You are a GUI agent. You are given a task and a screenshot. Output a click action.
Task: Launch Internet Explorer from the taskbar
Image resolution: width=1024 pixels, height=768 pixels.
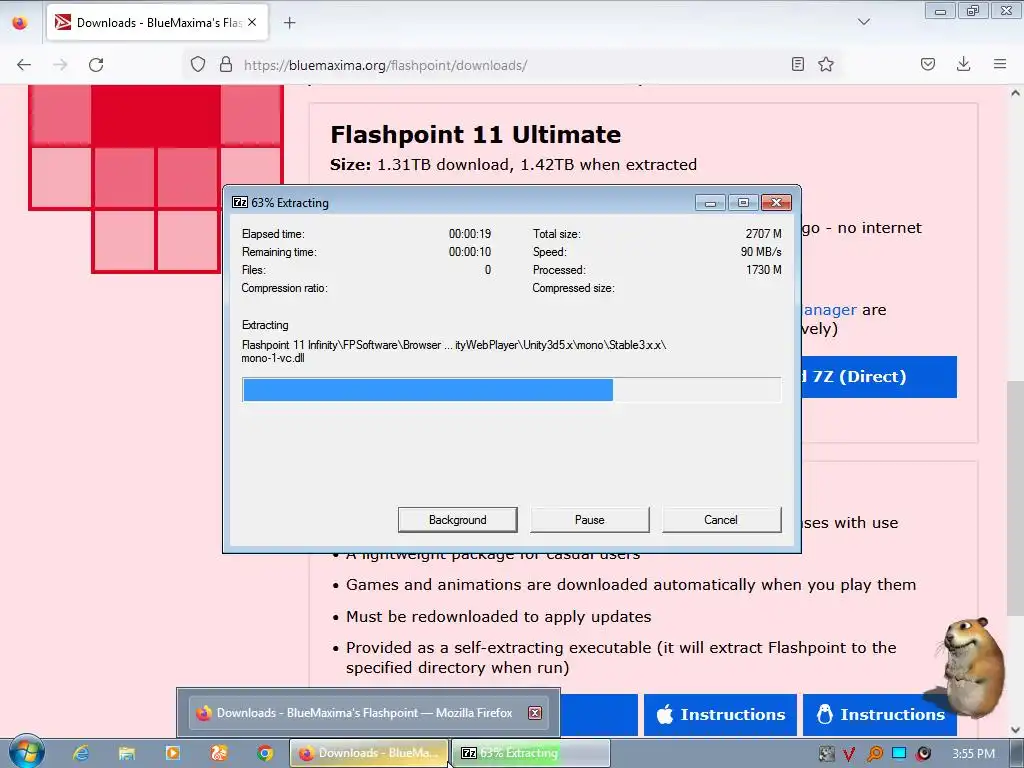tap(81, 753)
